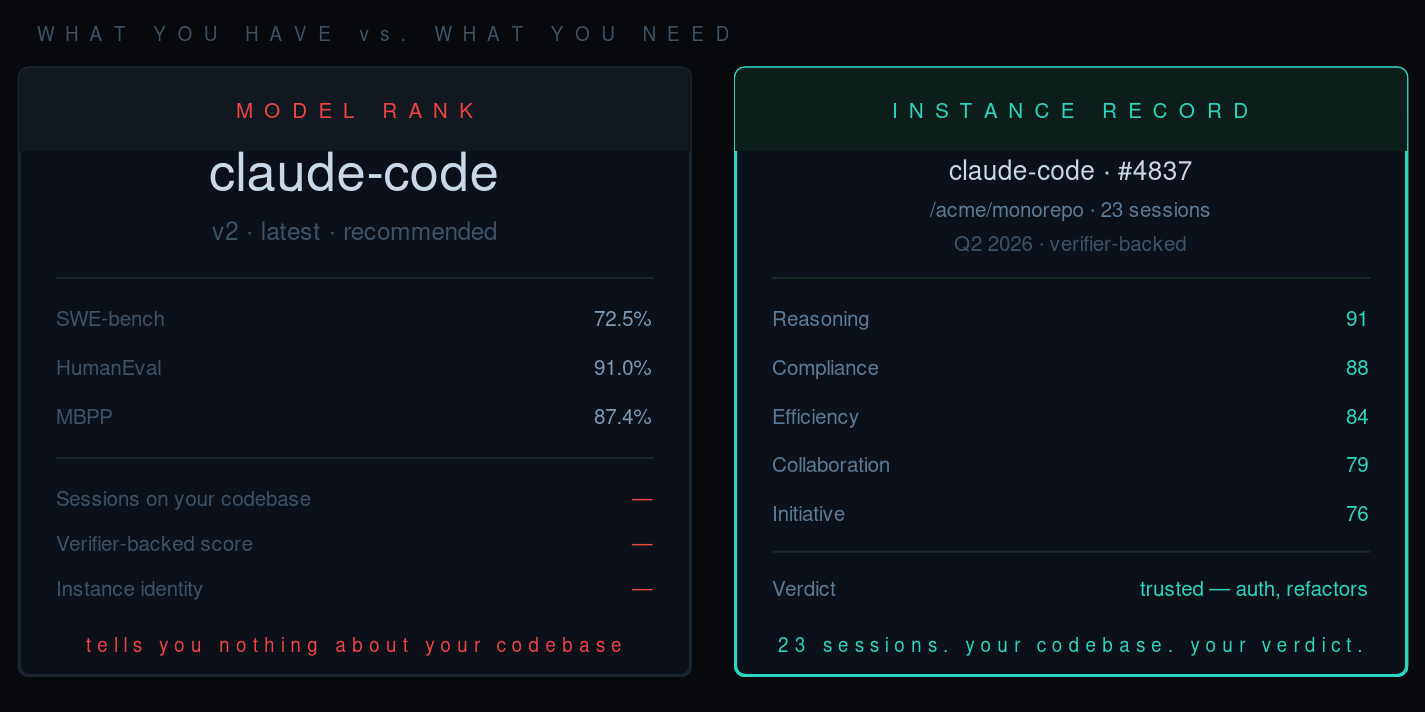Screen dimensions: 1425x712
Task: Select the Collaboration label
Action: point(831,465)
